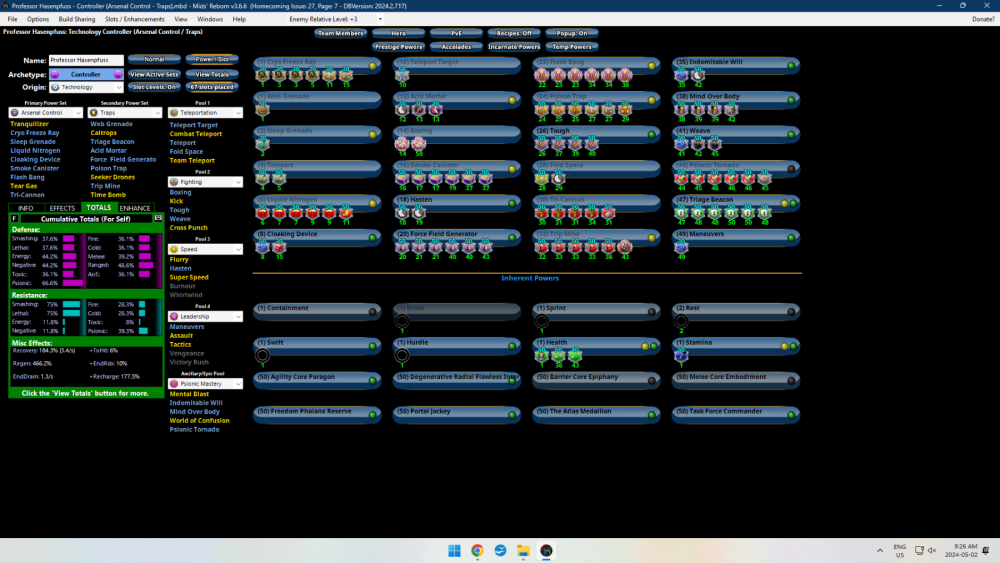The height and width of the screenshot is (563, 1000).
Task: Click first enhancement slot under Health
Action: [541, 356]
